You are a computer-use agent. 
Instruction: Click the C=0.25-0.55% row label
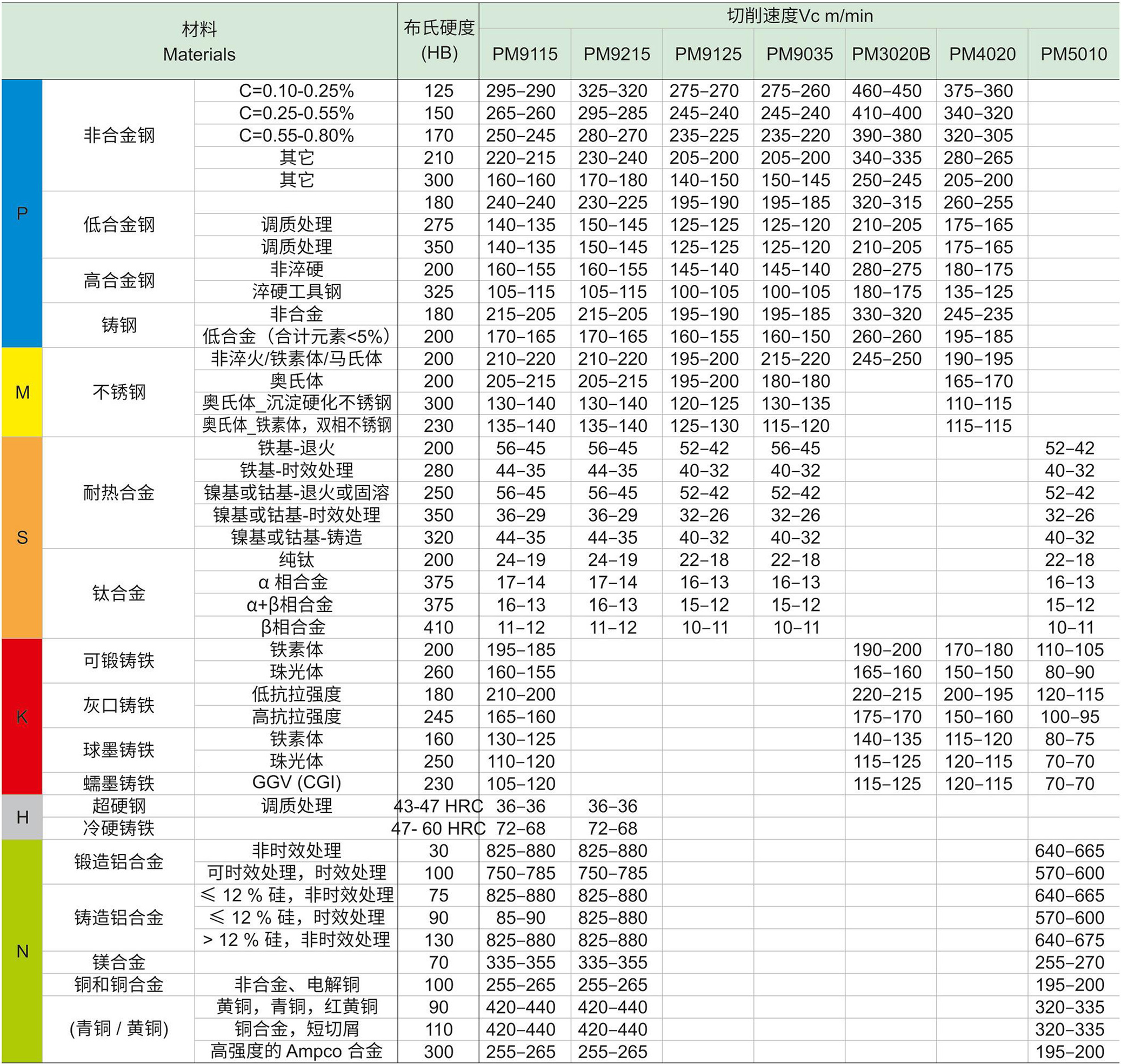tap(296, 113)
